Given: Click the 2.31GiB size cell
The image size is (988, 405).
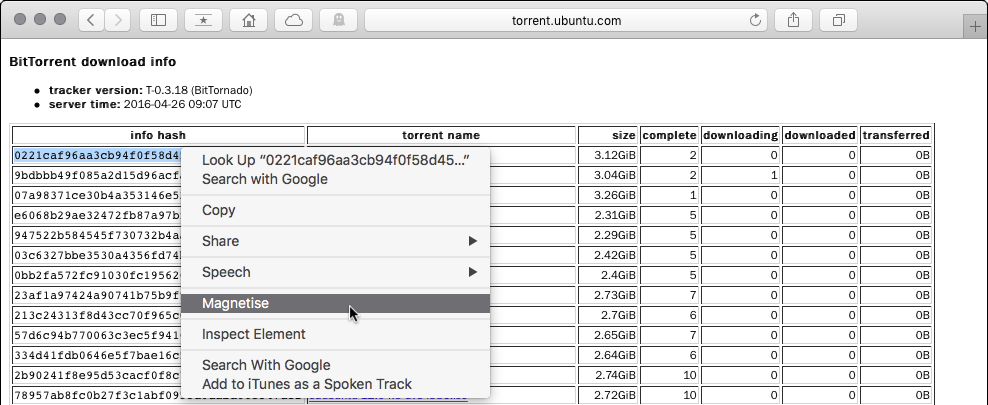Looking at the screenshot, I should click(608, 215).
